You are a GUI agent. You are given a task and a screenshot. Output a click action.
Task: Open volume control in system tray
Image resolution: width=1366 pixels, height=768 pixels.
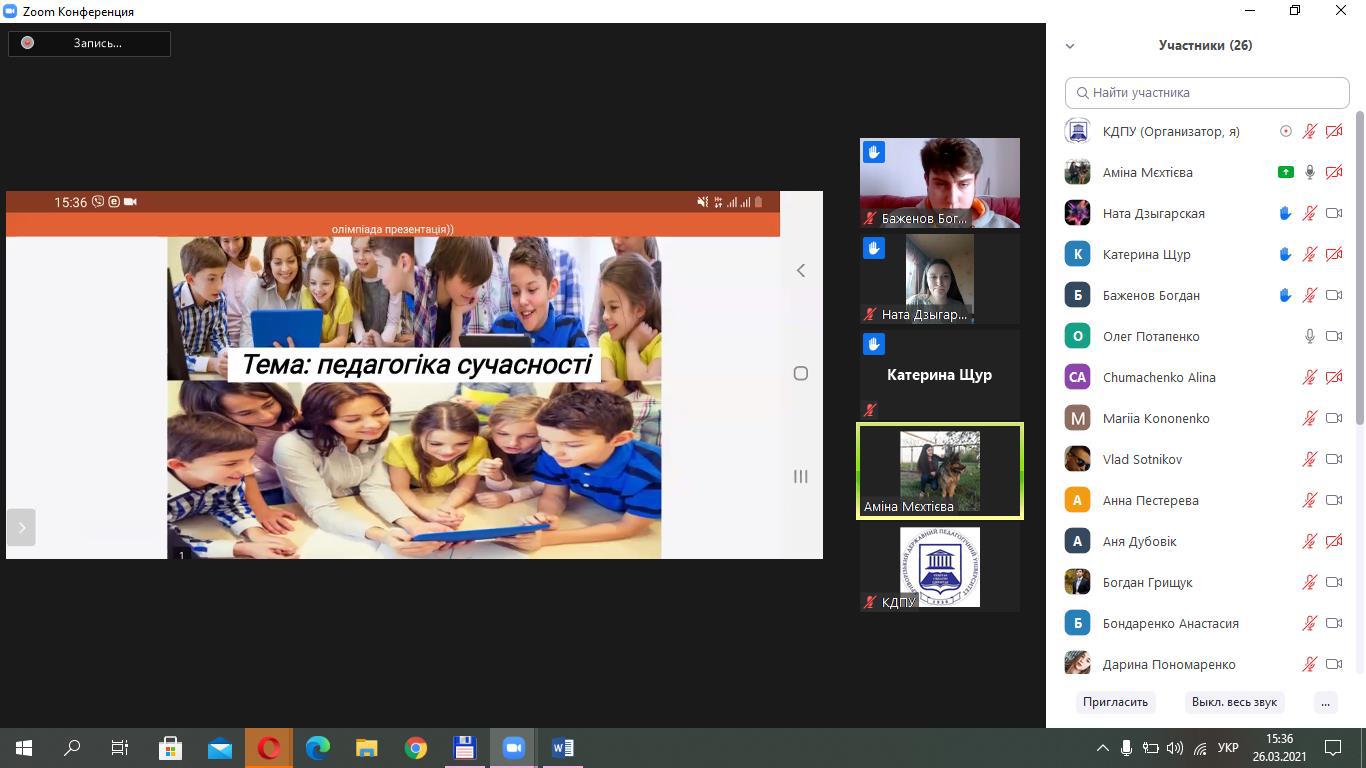[x=1175, y=747]
